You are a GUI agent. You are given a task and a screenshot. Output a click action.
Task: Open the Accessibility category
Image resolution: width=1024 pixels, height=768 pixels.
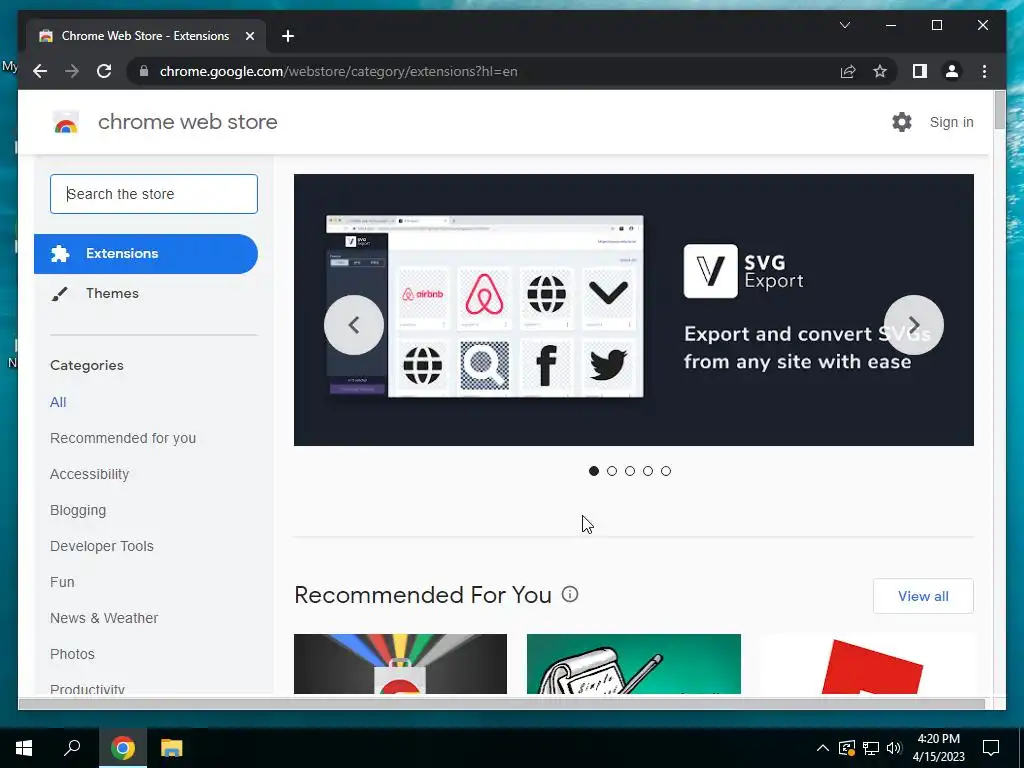[x=89, y=474]
